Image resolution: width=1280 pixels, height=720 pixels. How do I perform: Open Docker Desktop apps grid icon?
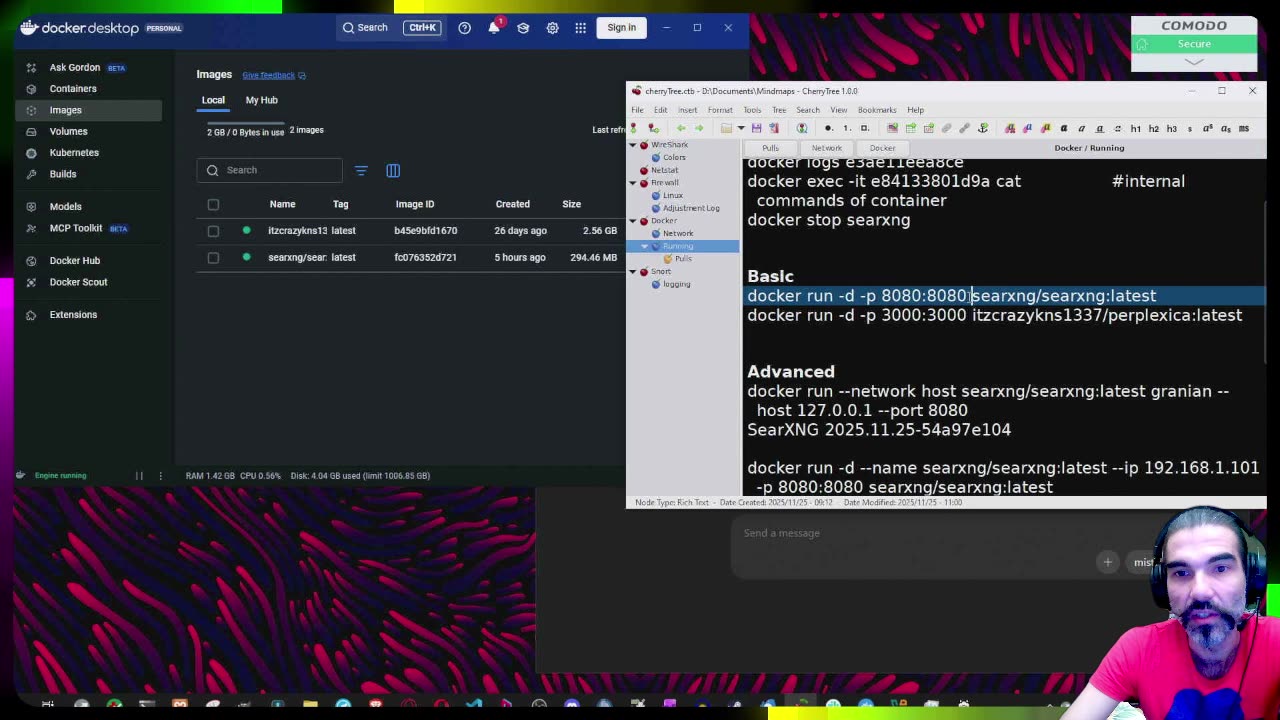click(581, 28)
